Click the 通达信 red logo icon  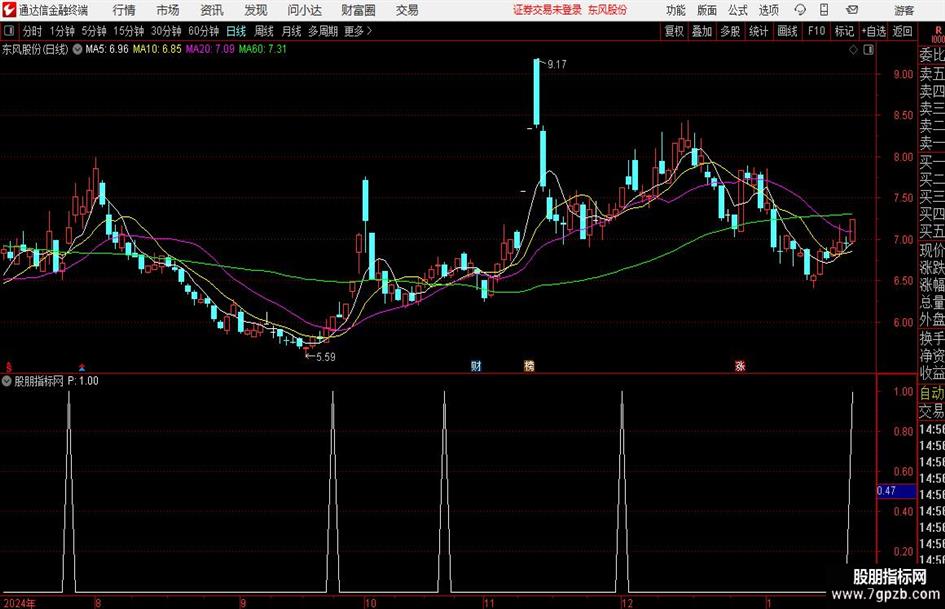click(9, 10)
